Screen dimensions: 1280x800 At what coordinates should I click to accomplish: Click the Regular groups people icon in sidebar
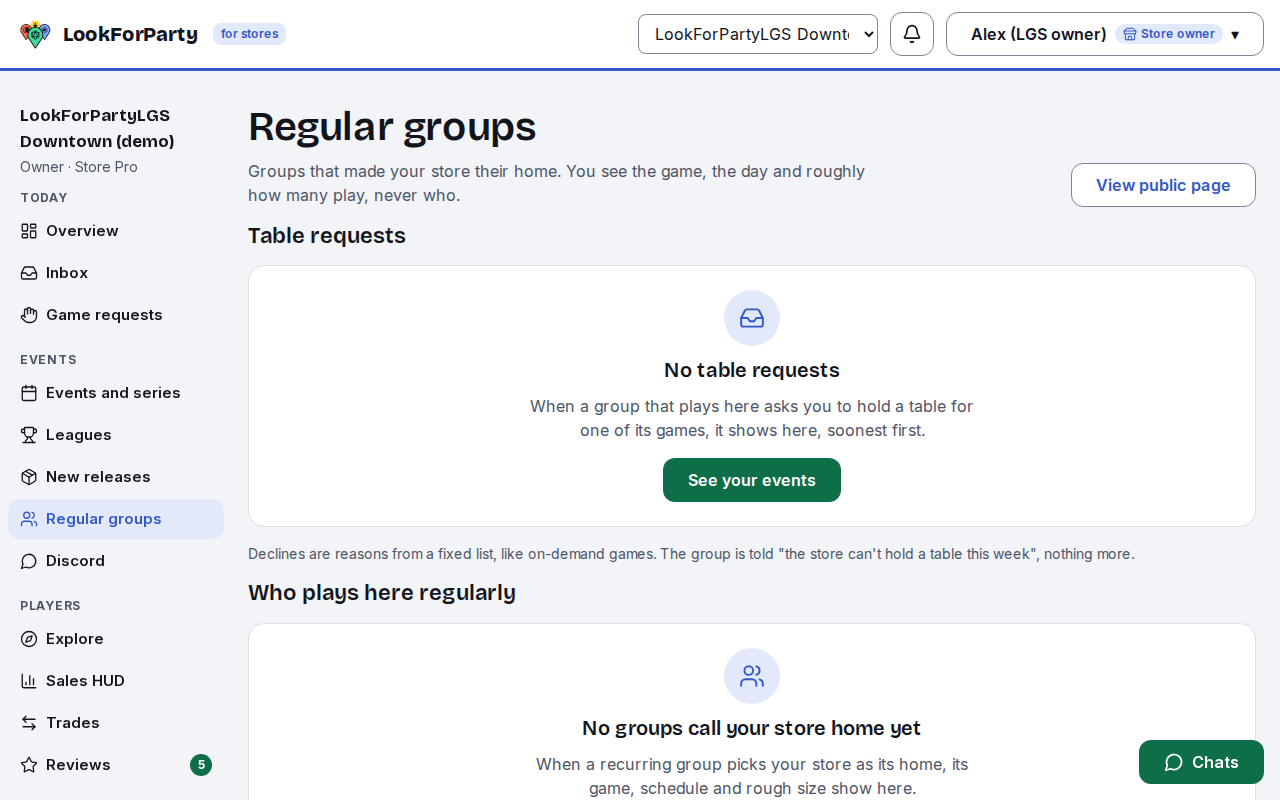pyautogui.click(x=29, y=519)
